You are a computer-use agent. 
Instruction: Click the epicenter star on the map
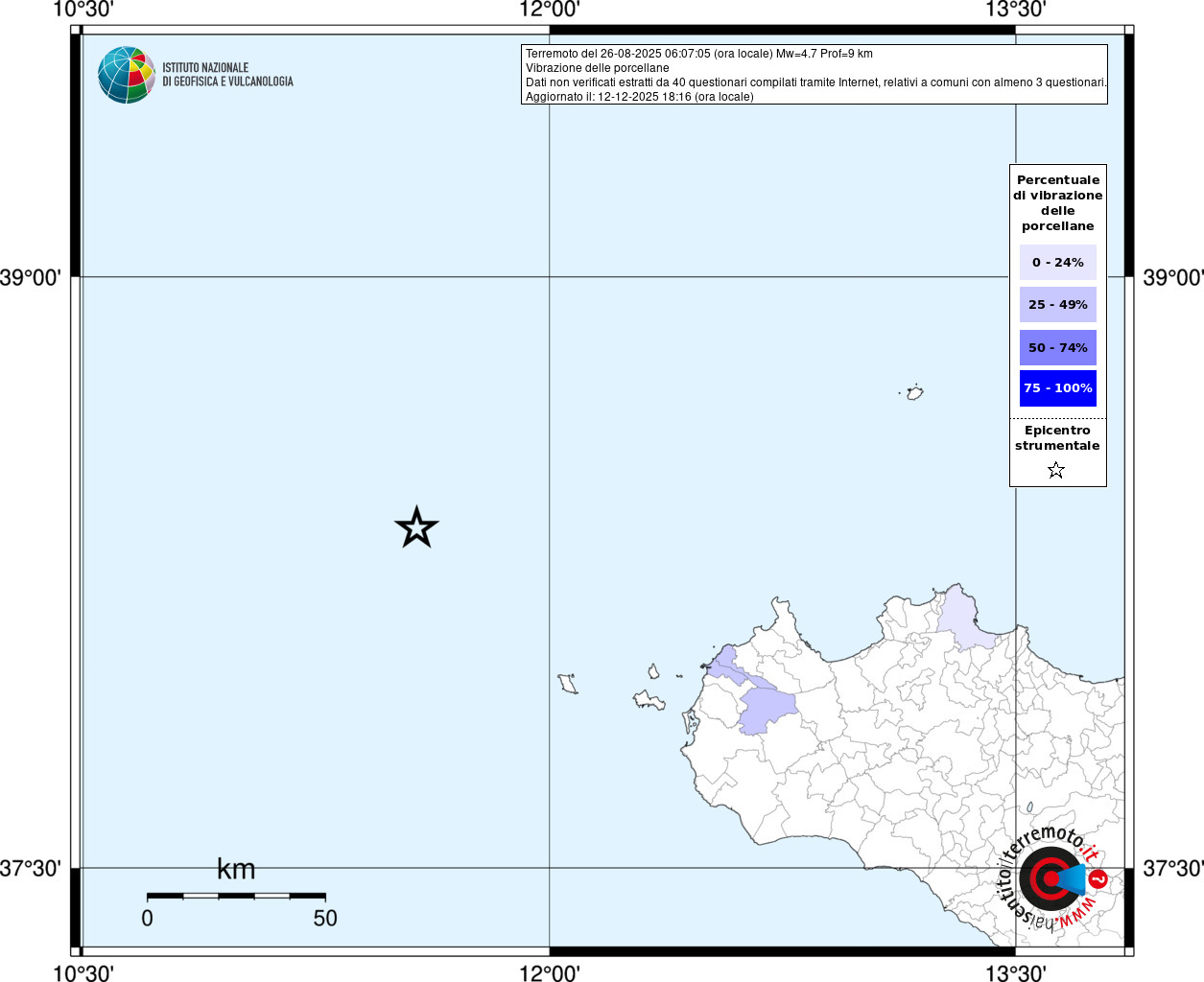coord(416,527)
